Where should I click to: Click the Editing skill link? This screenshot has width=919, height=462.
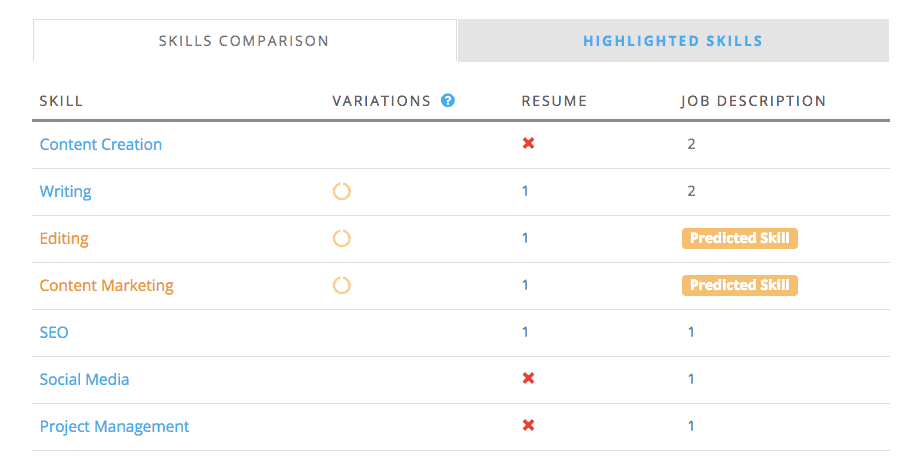[x=64, y=238]
